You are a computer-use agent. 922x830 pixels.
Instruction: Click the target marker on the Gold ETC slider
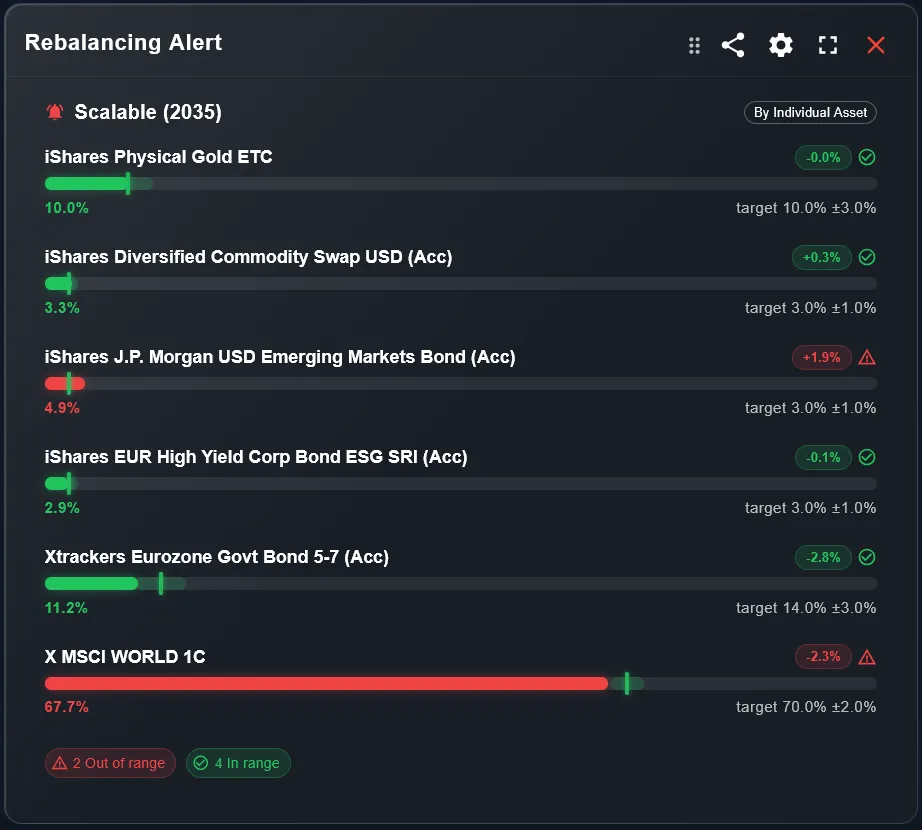point(128,183)
